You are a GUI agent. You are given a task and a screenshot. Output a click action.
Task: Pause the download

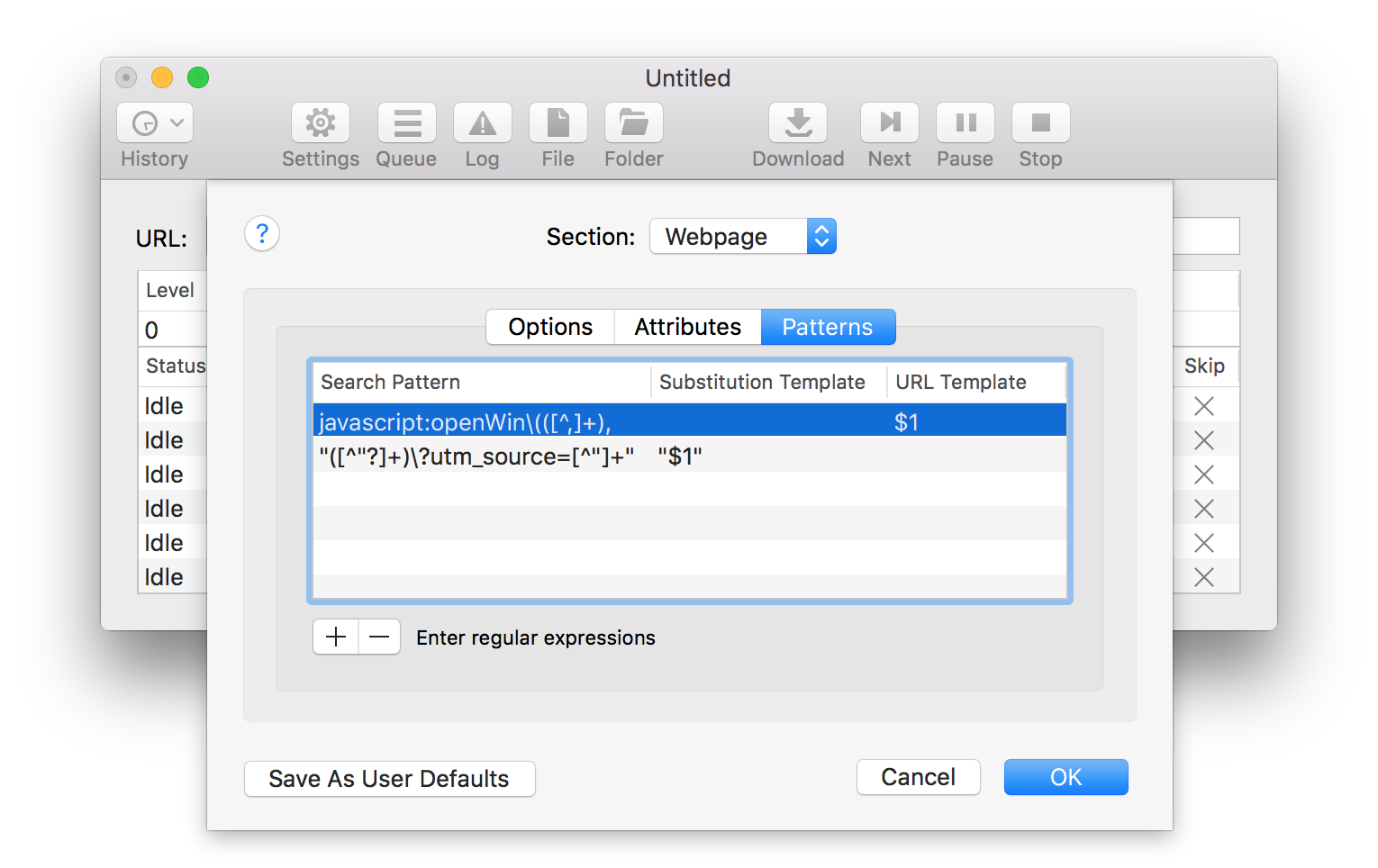tap(965, 123)
